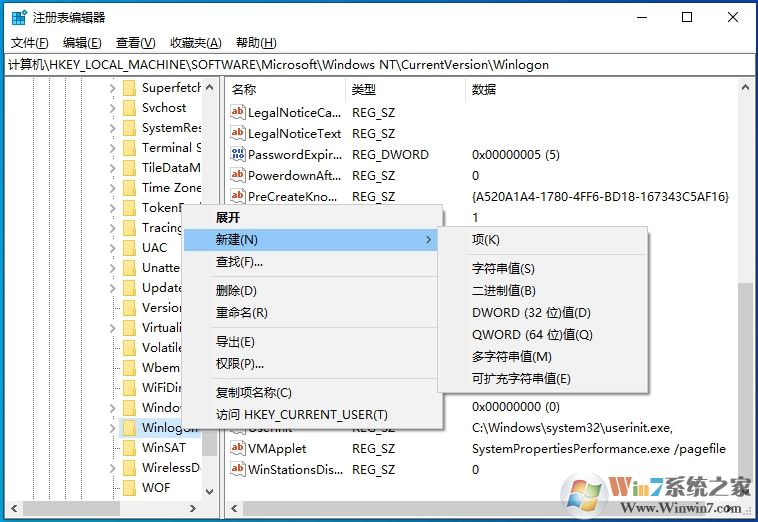The height and width of the screenshot is (522, 758).
Task: Choose 删除(D) in the context menu
Action: [x=313, y=291]
